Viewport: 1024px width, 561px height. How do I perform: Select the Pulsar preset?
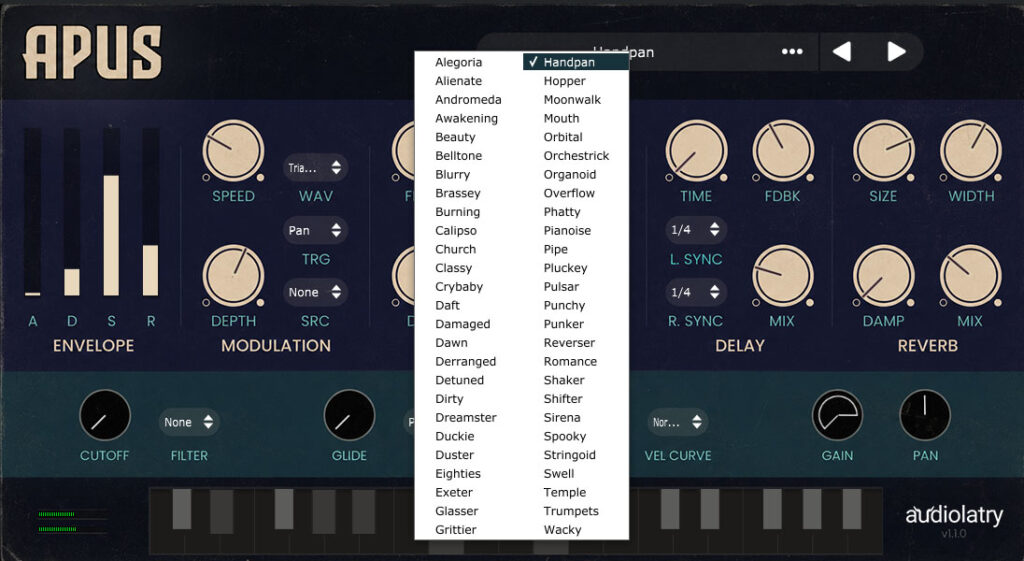point(561,287)
